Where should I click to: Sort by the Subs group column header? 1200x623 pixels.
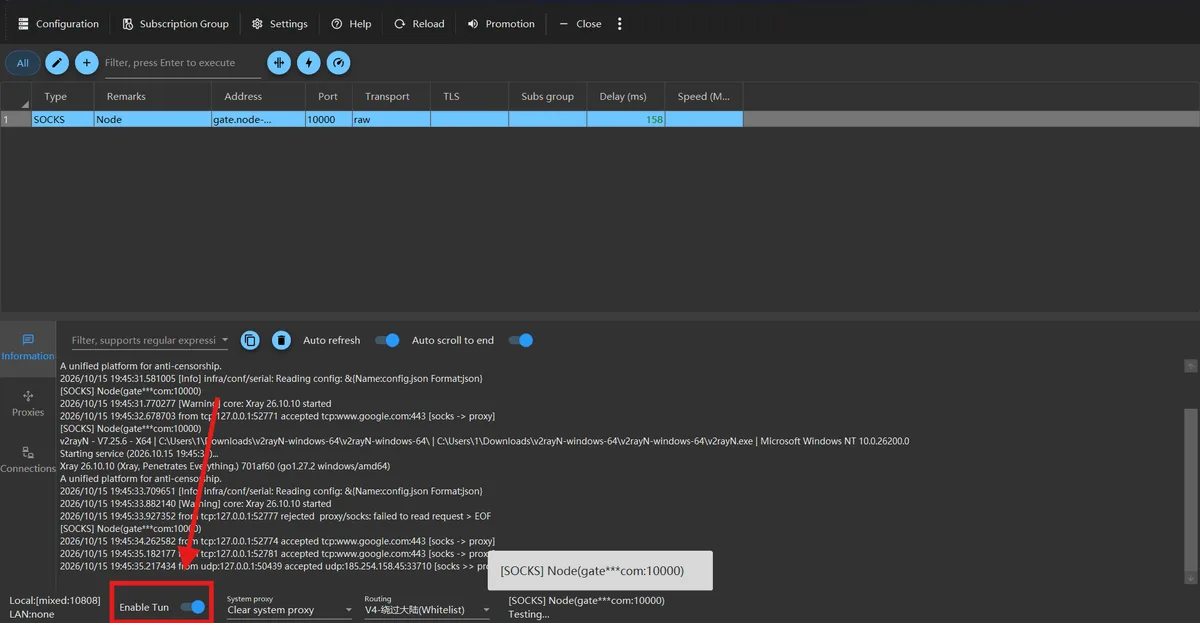[547, 97]
